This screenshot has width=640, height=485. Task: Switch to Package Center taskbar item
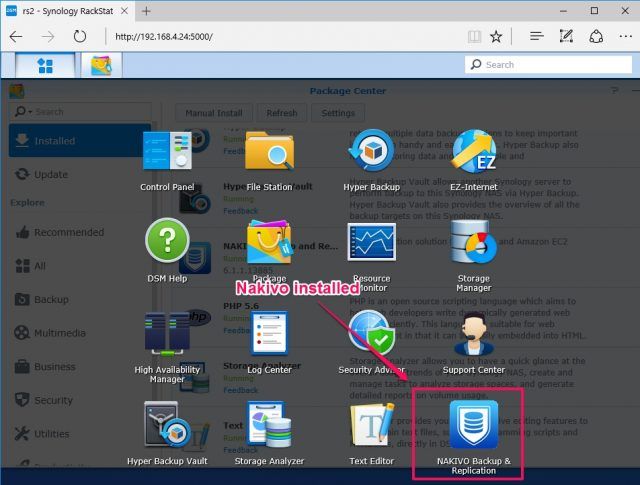[x=101, y=65]
